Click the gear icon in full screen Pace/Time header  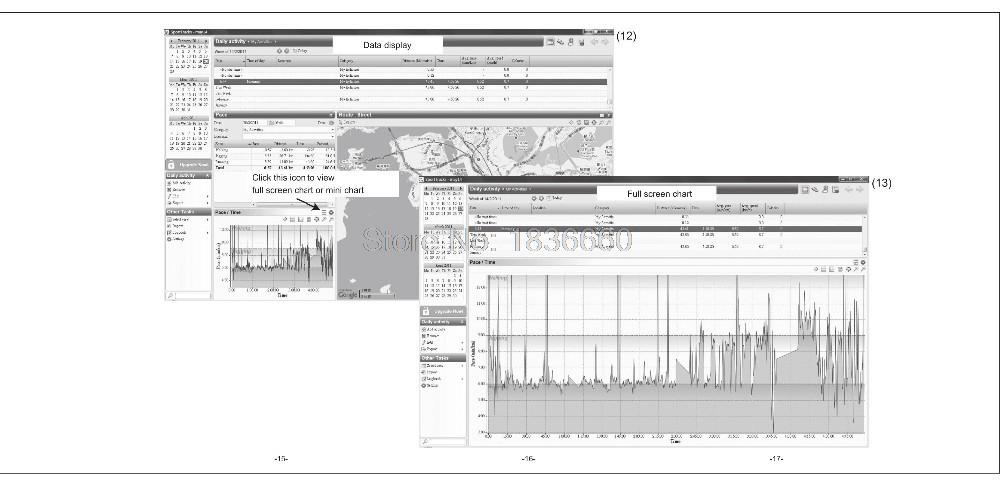[863, 261]
